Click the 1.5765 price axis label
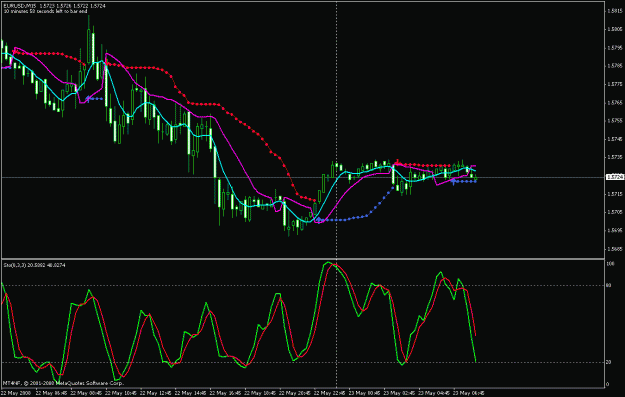 615,103
